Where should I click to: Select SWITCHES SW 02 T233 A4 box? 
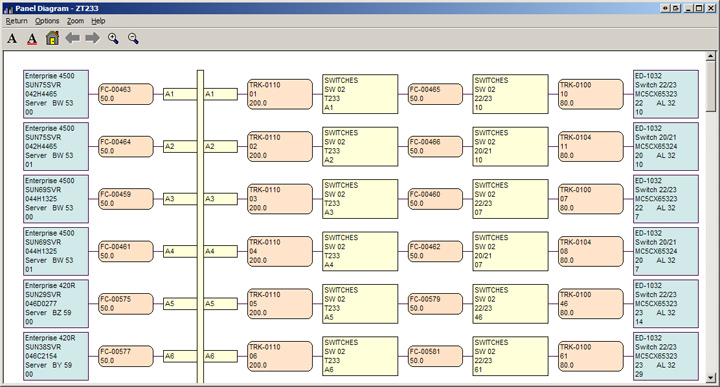[x=360, y=251]
